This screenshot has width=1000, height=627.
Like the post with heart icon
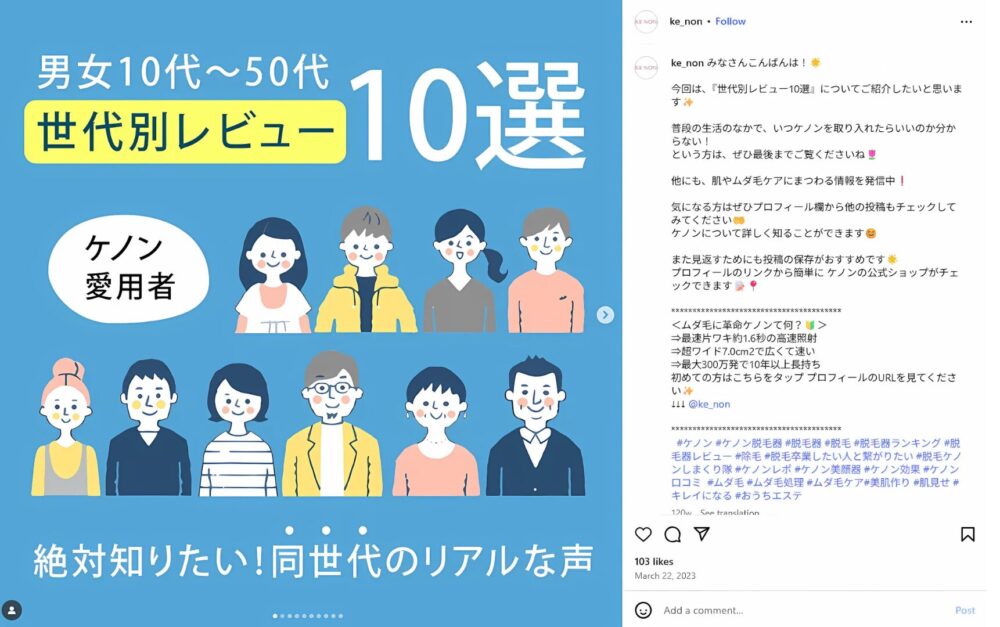point(643,535)
